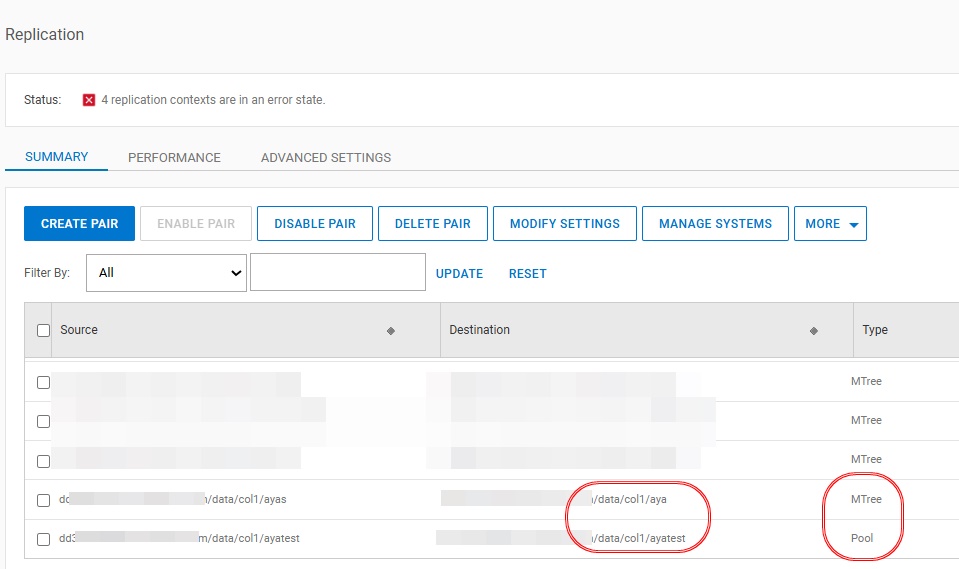Check the third MTree row checkbox
Viewport: 959px width, 569px height.
pyautogui.click(x=43, y=461)
